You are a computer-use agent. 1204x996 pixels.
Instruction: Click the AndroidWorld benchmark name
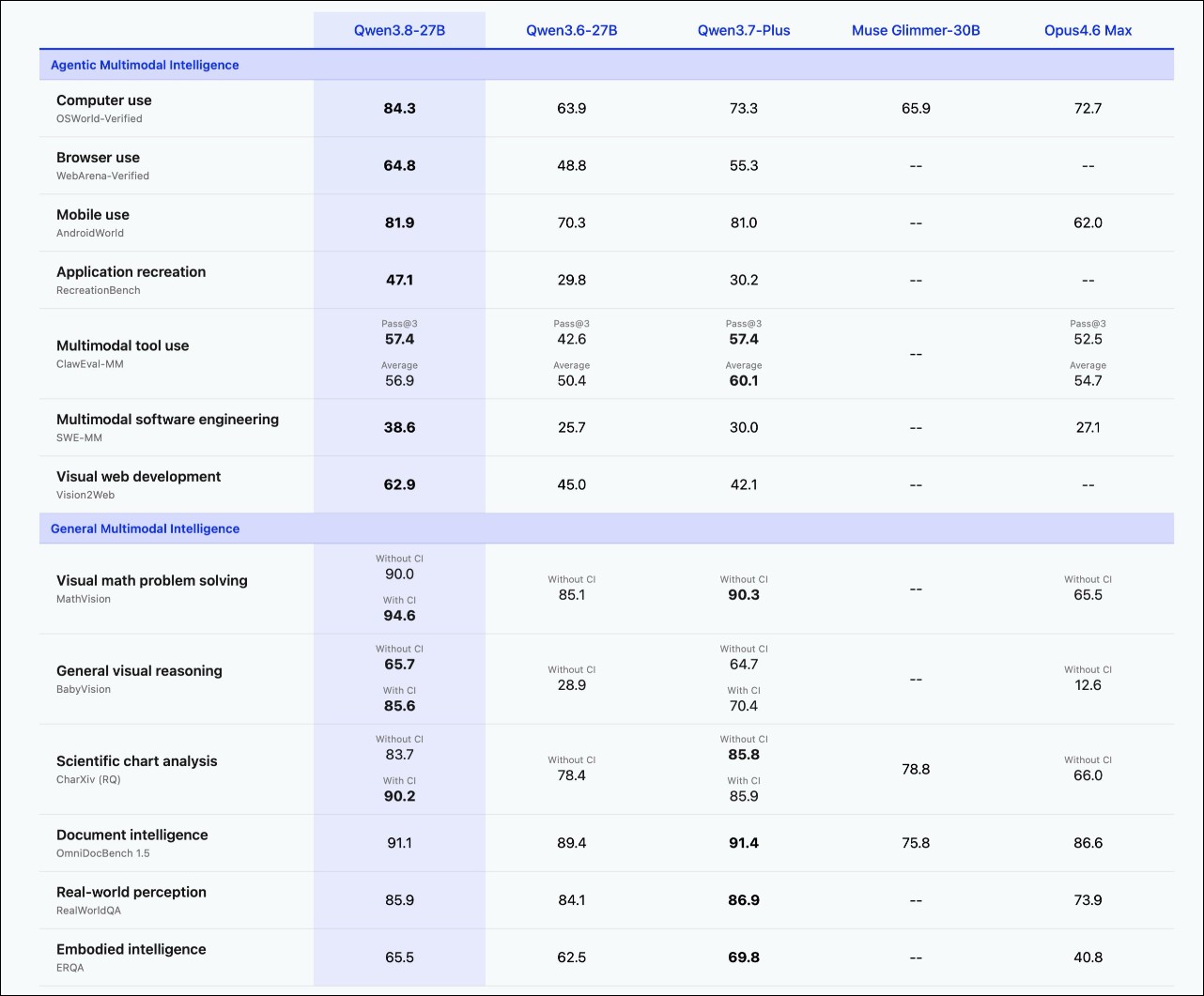click(90, 234)
